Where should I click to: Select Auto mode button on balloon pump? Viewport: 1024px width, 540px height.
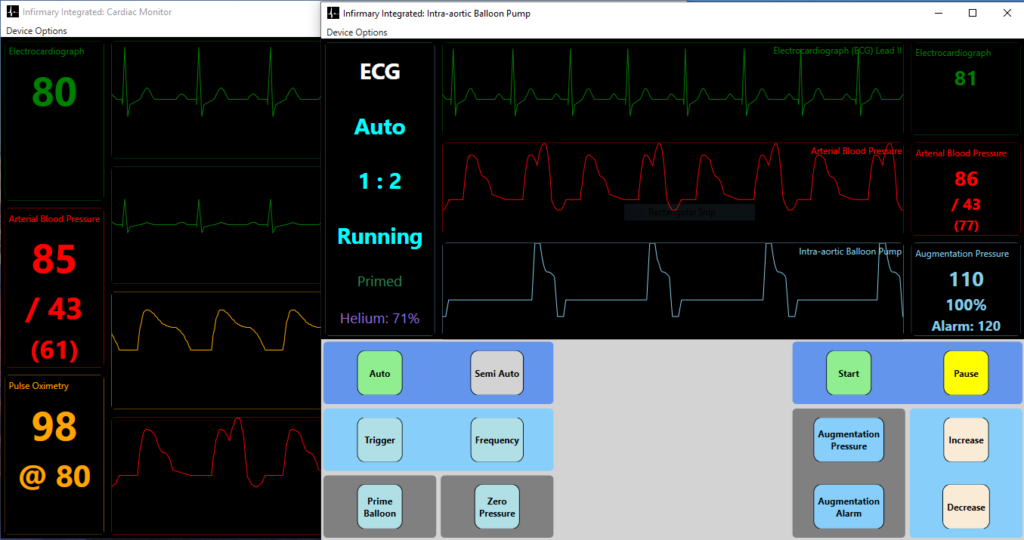click(379, 373)
